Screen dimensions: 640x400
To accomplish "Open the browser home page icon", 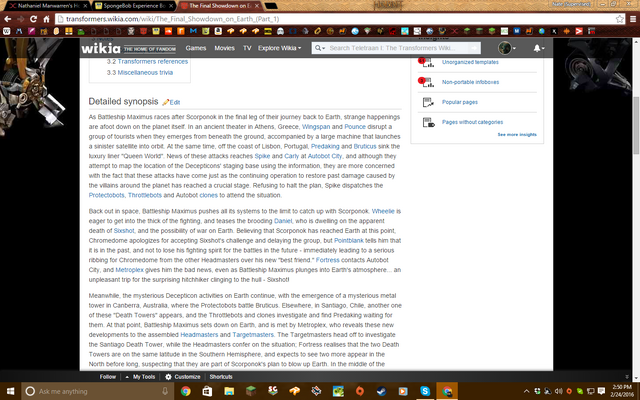I will (x=47, y=19).
